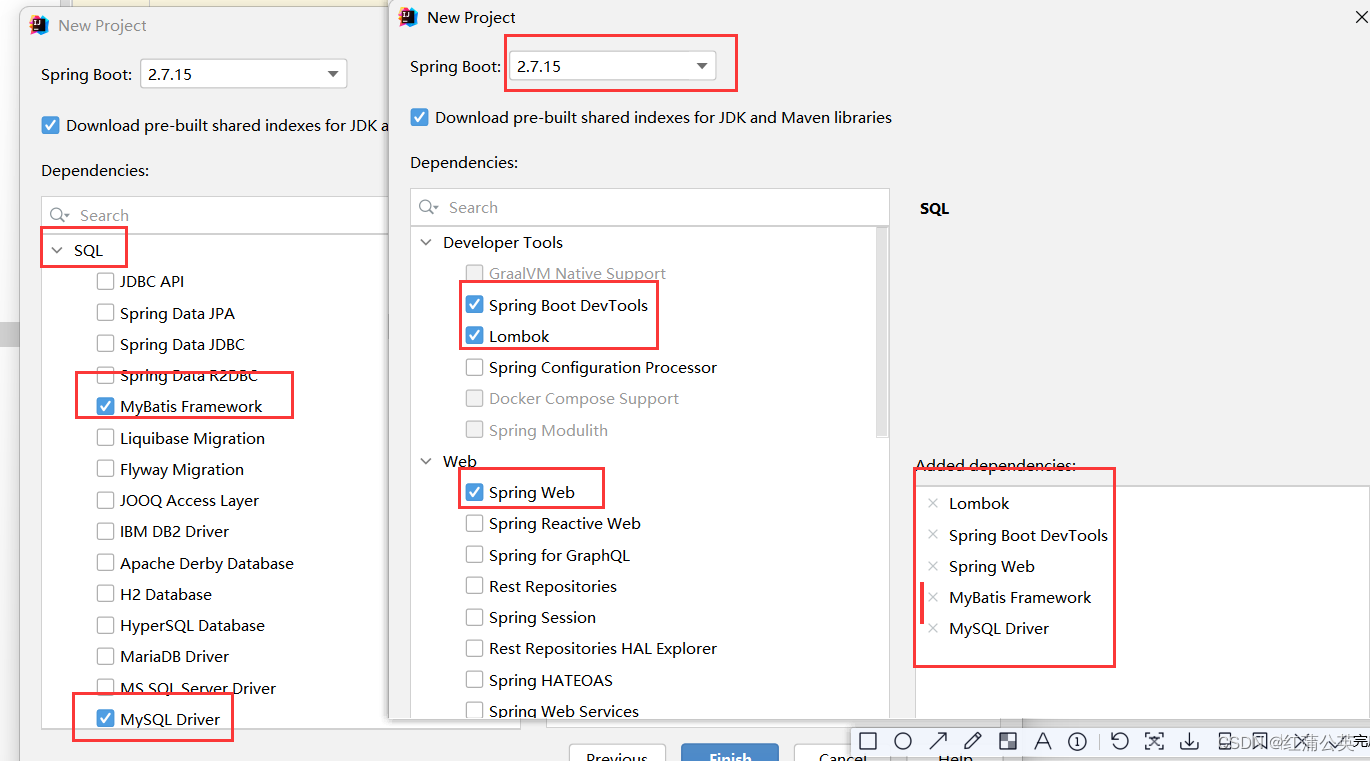This screenshot has width=1370, height=761.
Task: Click IntelliJ logo in back New Project window
Action: click(x=39, y=25)
